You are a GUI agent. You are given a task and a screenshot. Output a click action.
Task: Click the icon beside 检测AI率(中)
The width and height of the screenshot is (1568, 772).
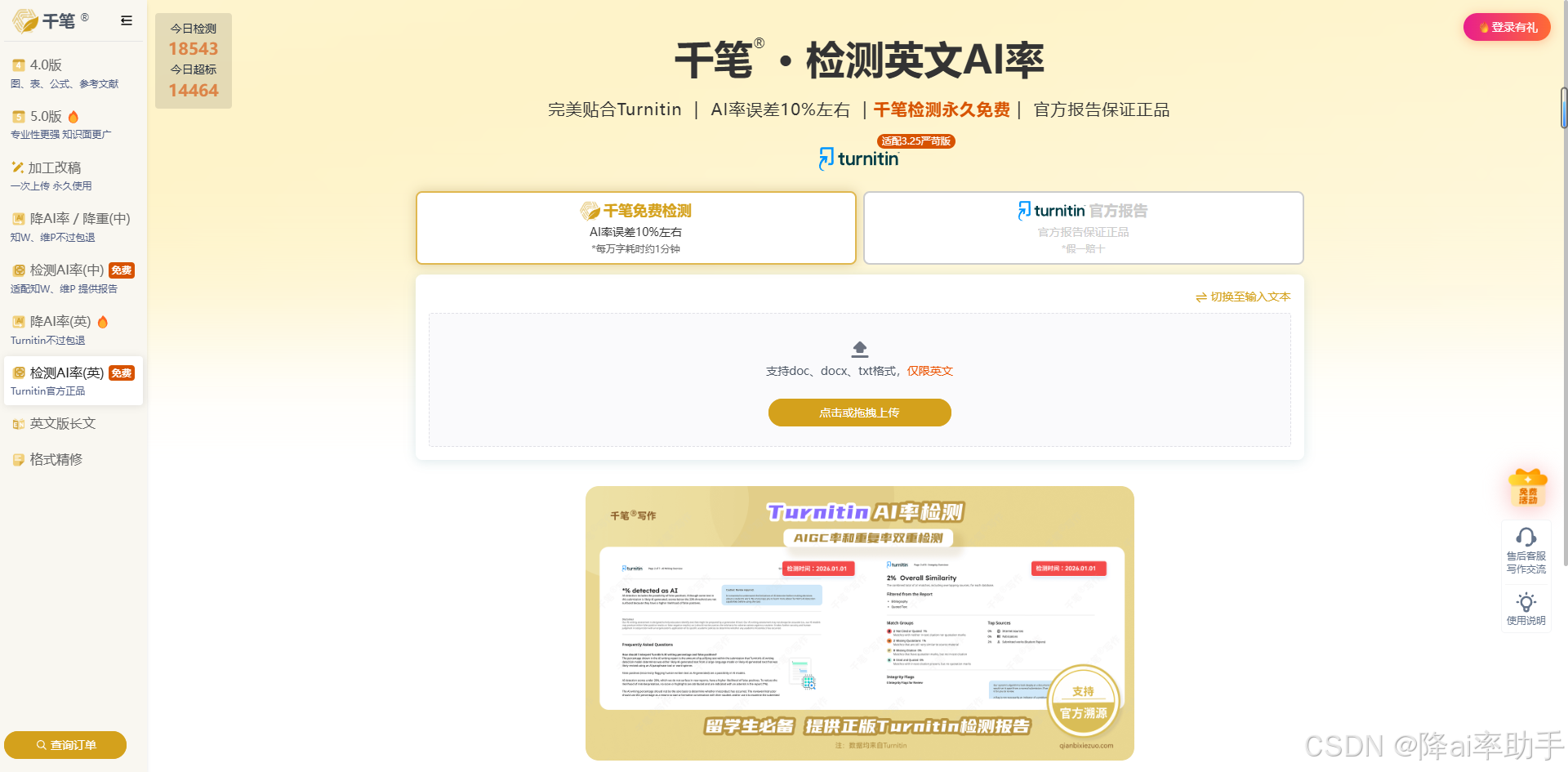point(19,270)
